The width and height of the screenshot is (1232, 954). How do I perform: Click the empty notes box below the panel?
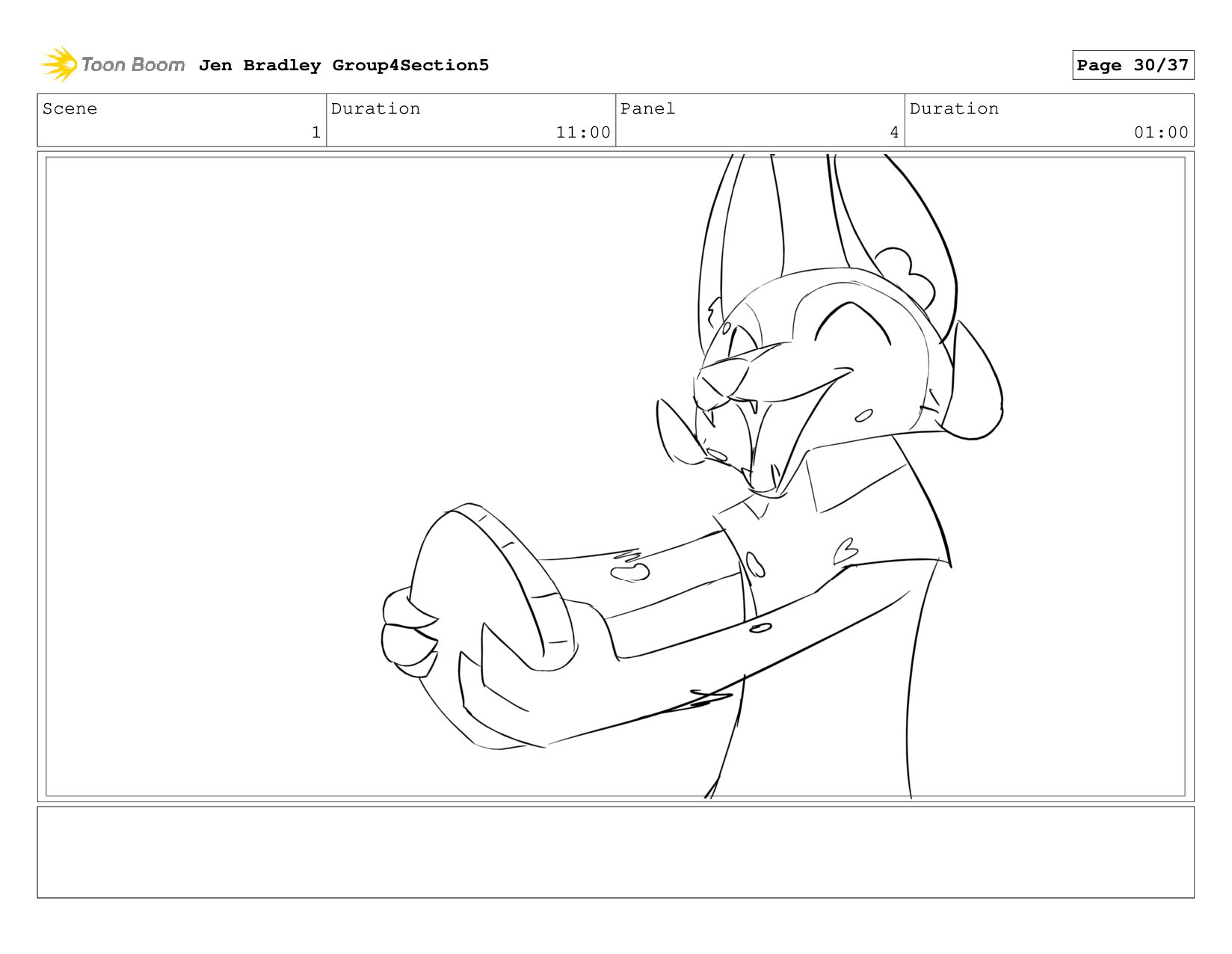point(616,852)
